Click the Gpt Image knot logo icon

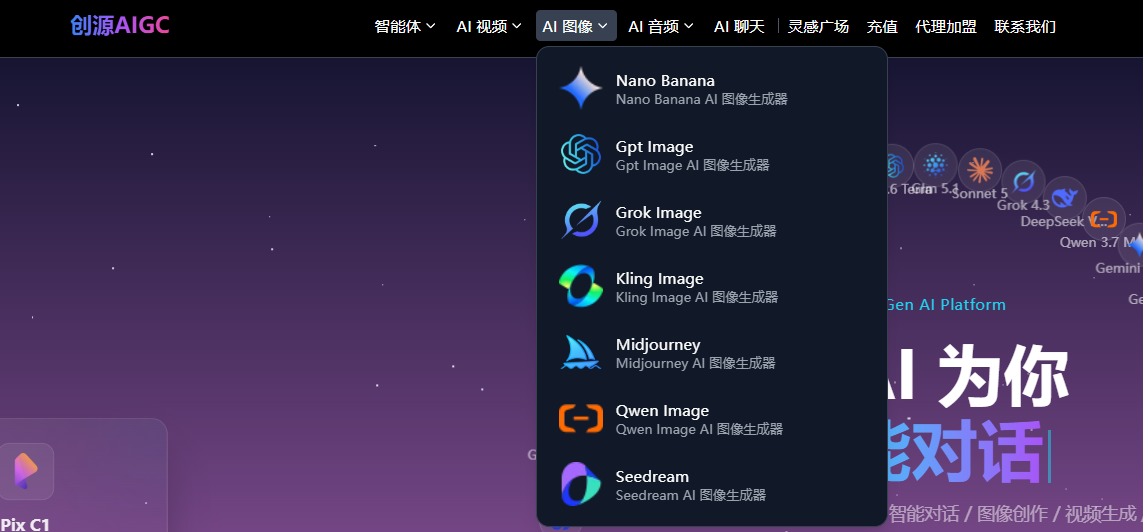[x=581, y=154]
